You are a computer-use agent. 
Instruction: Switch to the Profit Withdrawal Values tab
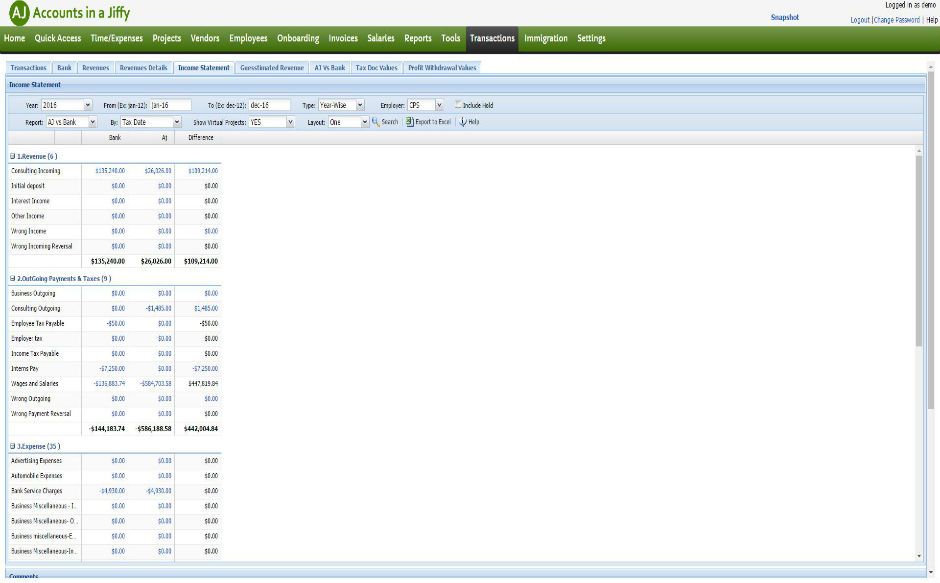coord(442,68)
